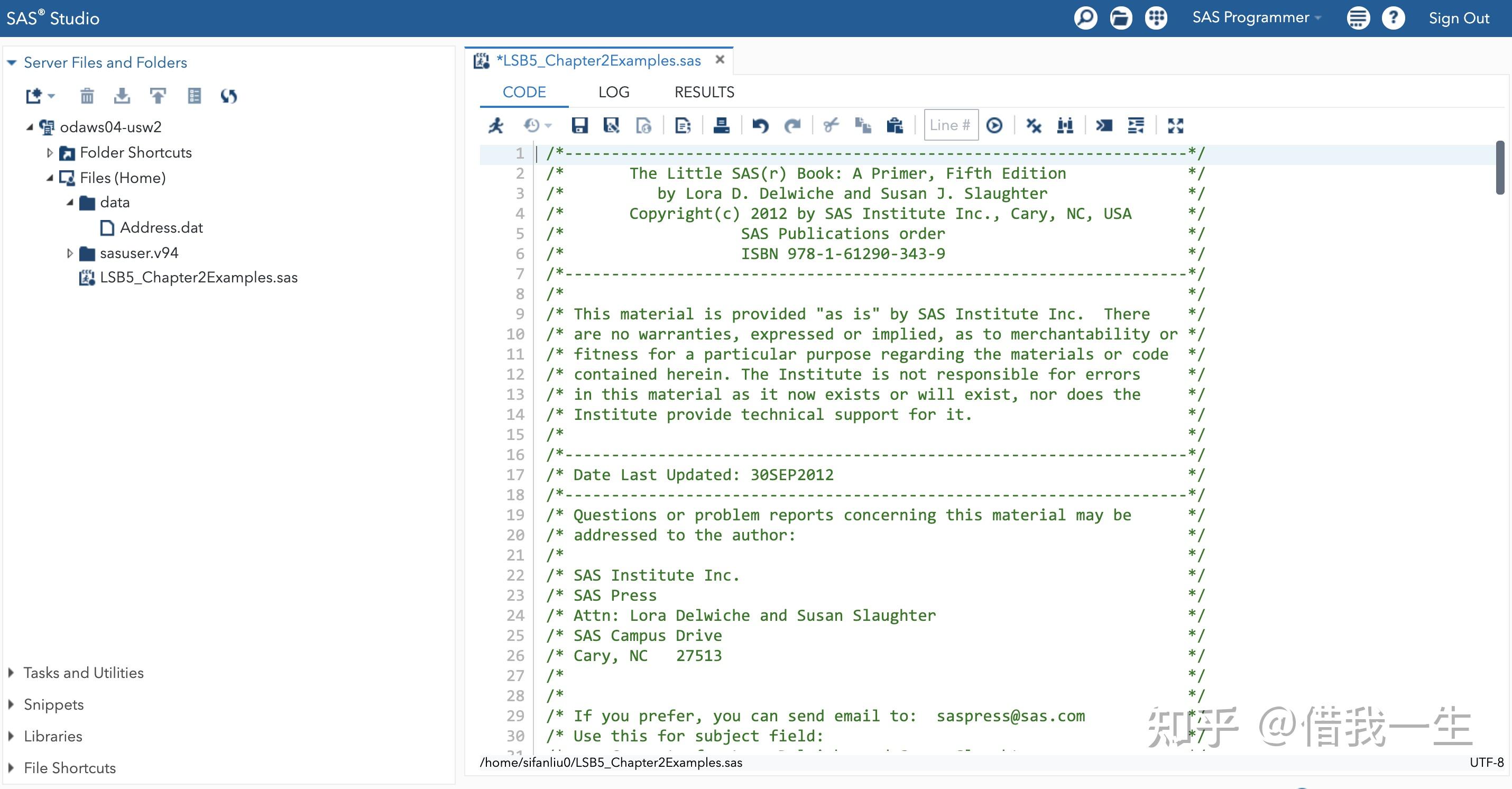
Task: Click the Paste clipboard icon
Action: 895,126
